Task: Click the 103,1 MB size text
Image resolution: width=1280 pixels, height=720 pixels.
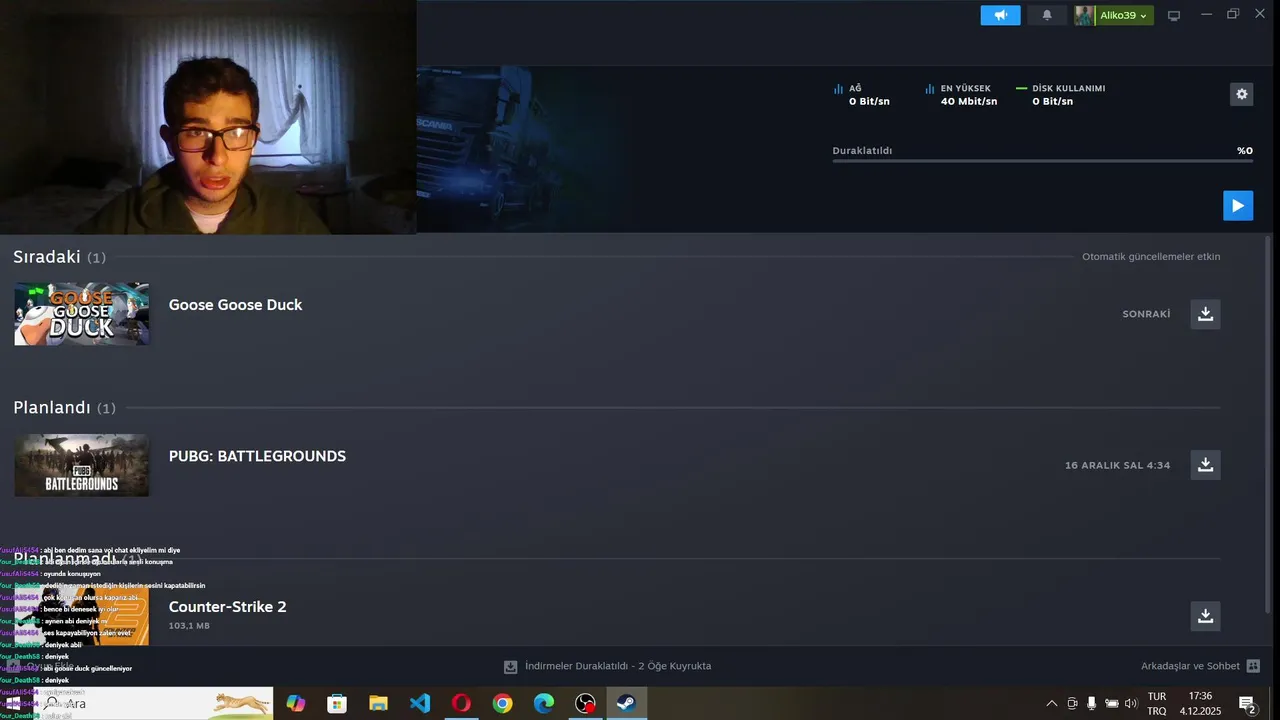Action: 189,626
